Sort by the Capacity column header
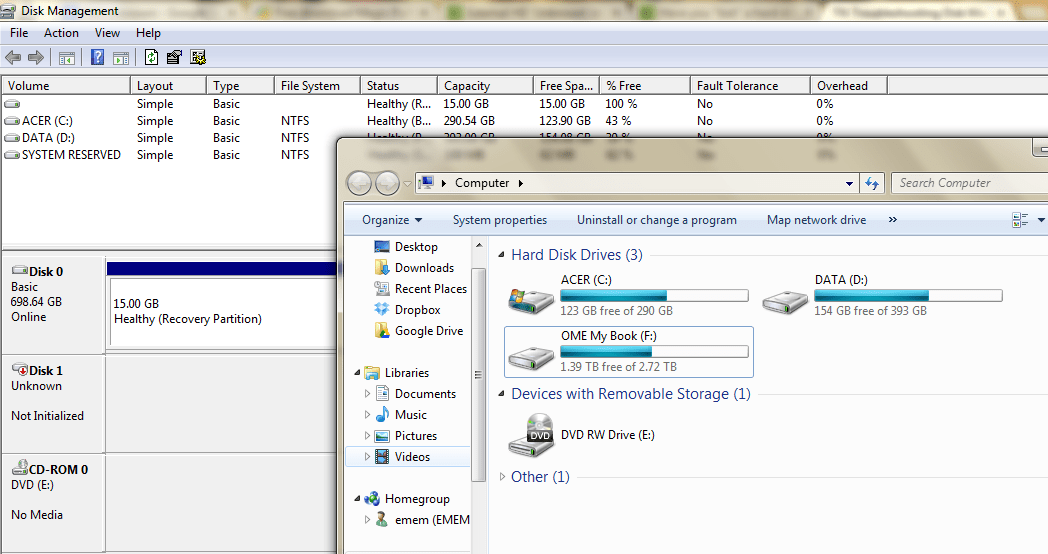This screenshot has height=554, width=1048. pyautogui.click(x=485, y=86)
